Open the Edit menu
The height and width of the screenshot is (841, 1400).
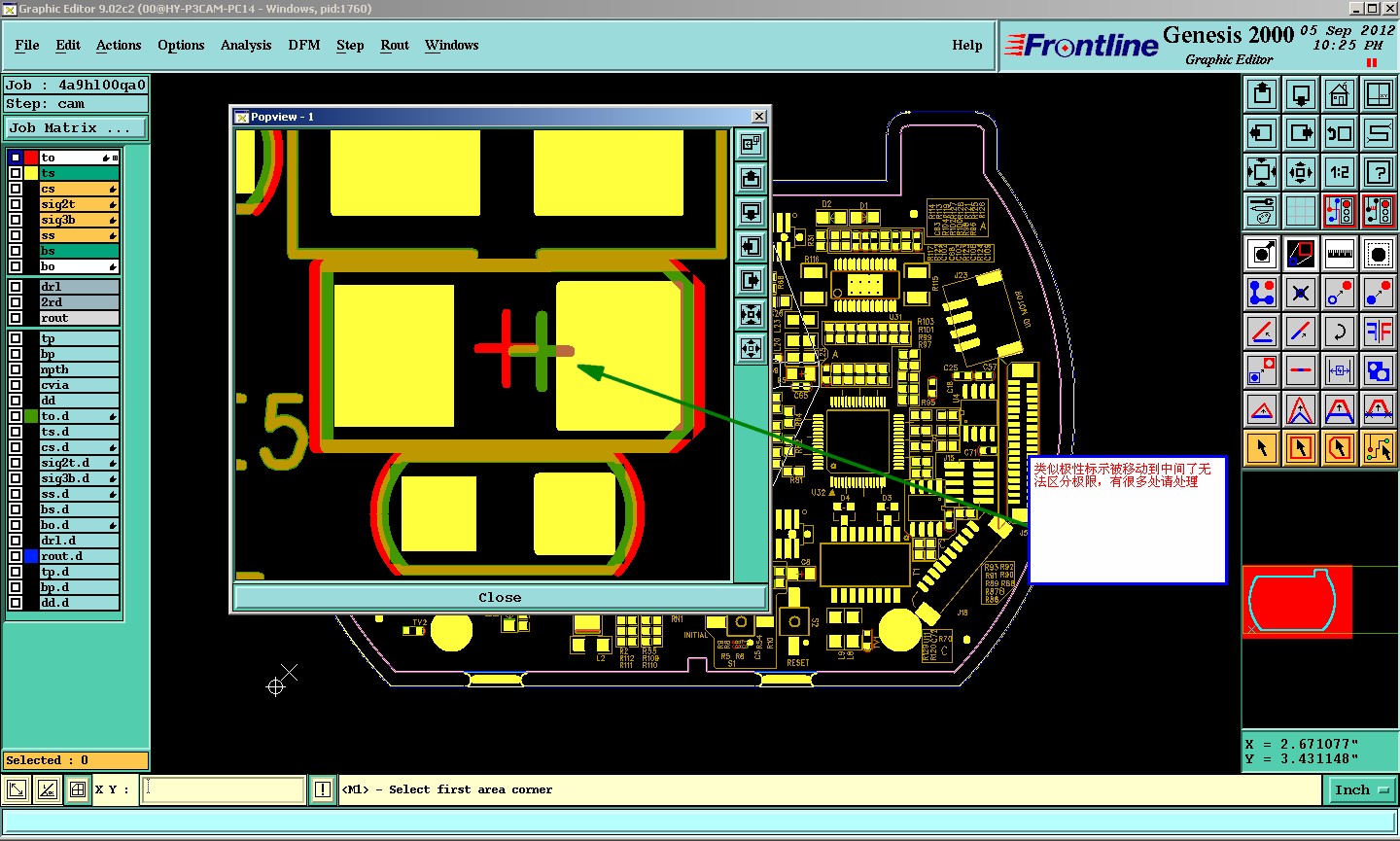(68, 45)
